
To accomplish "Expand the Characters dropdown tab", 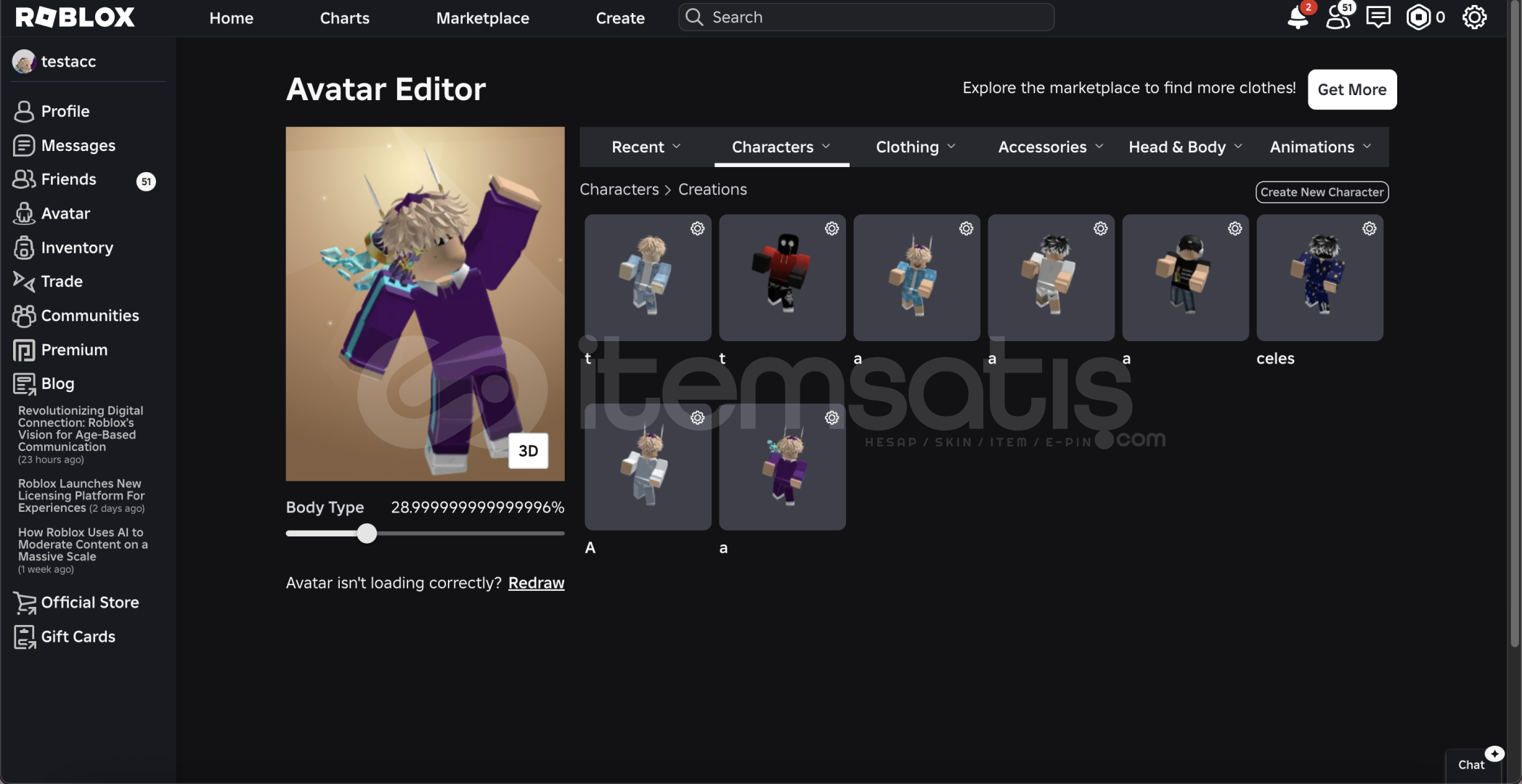I will (781, 147).
